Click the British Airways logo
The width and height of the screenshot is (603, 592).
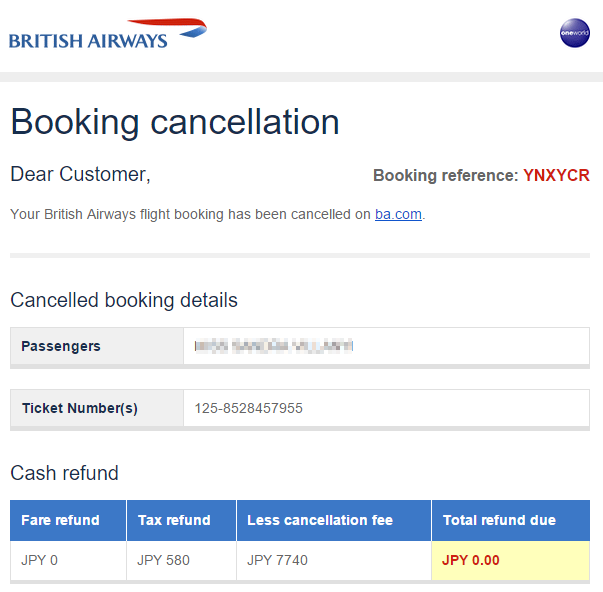coord(108,33)
